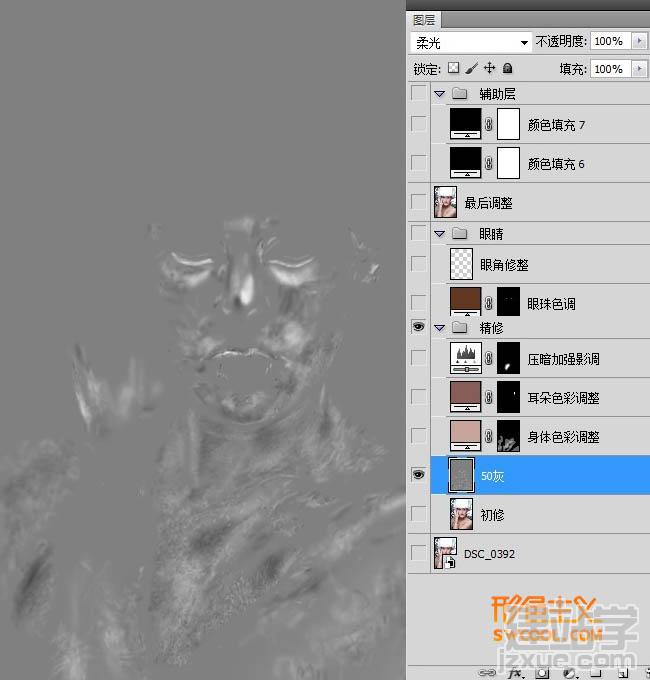Click mask link icon on 身体色彩调整 layer
650x680 pixels.
[489, 436]
